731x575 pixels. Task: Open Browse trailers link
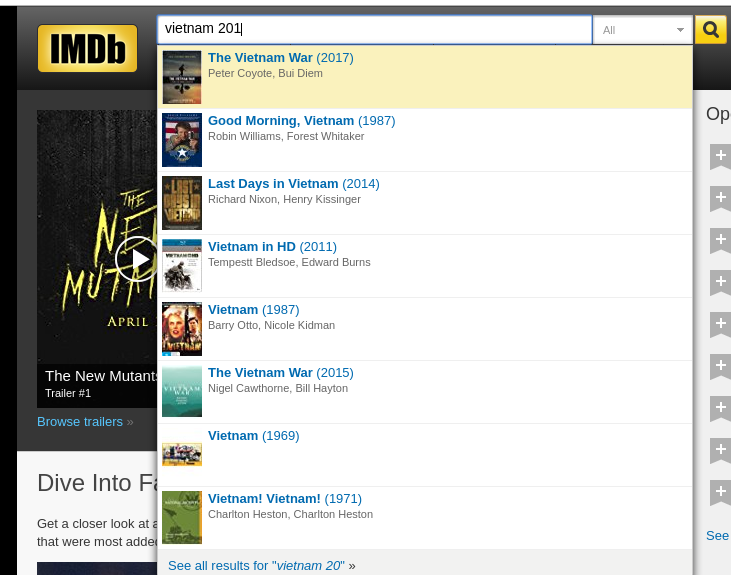(x=85, y=422)
